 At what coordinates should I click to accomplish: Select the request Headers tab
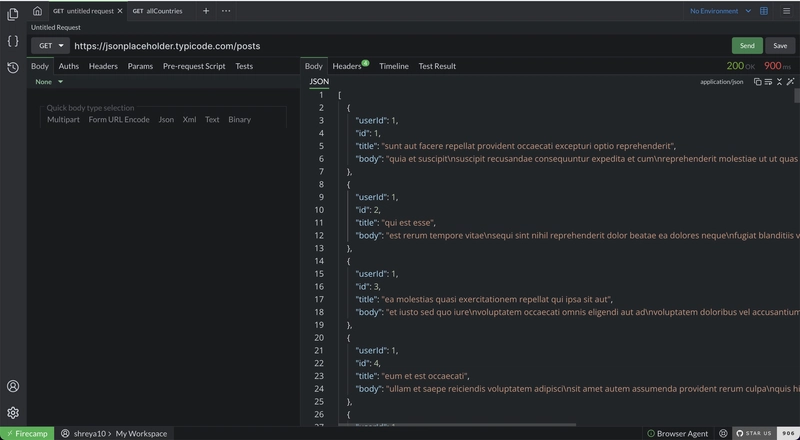click(103, 66)
